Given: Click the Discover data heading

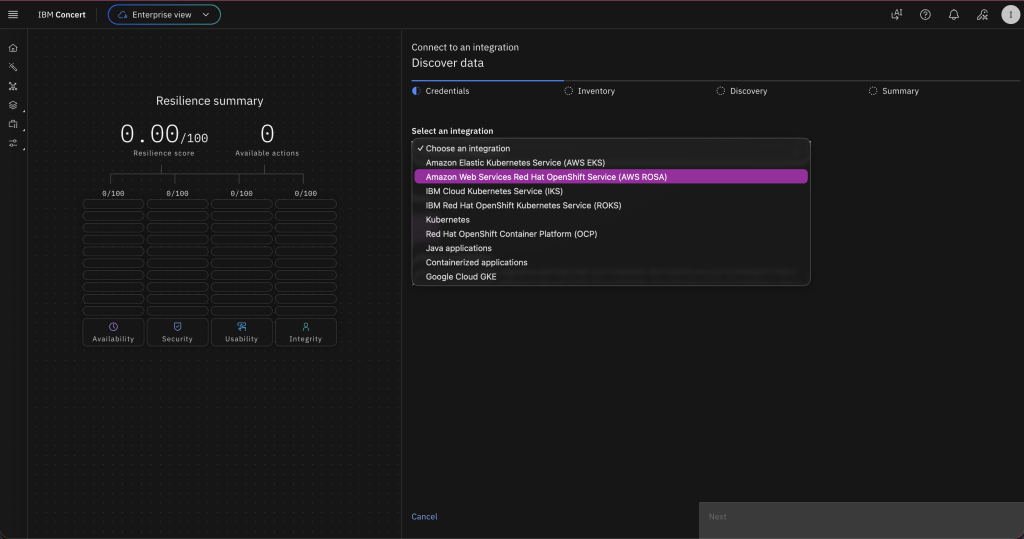Looking at the screenshot, I should pos(447,63).
